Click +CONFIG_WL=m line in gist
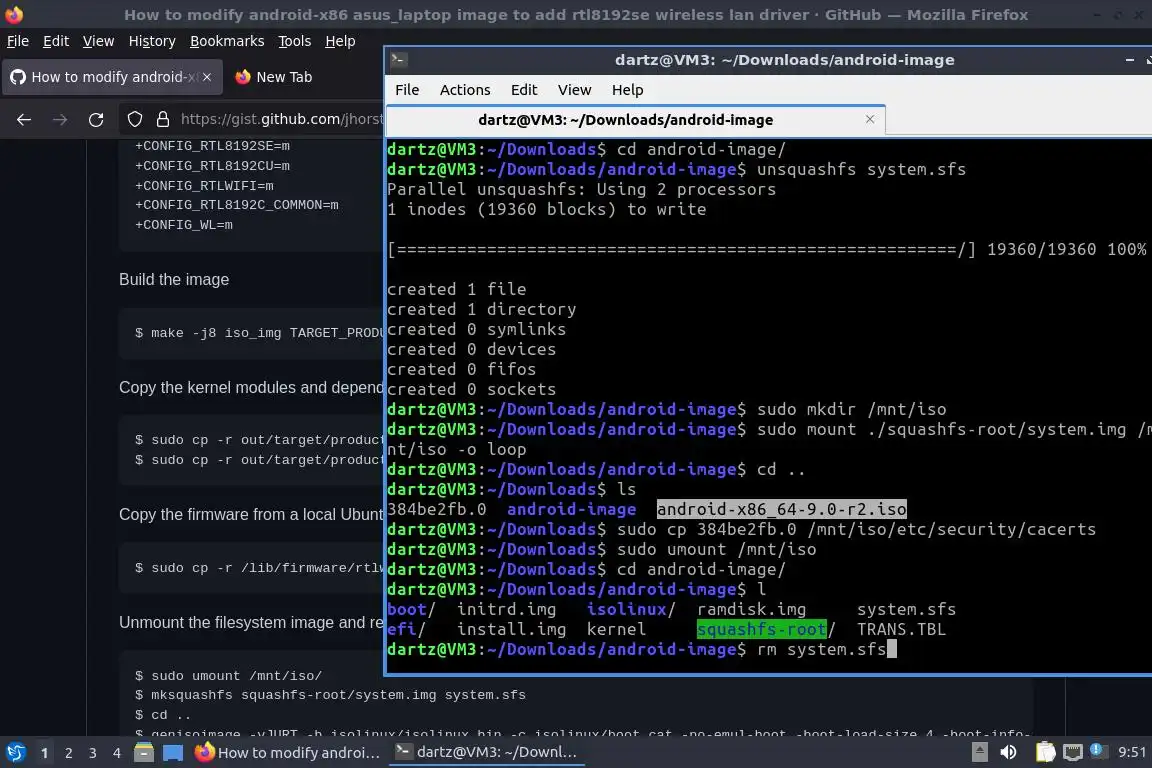The image size is (1152, 768). [184, 225]
